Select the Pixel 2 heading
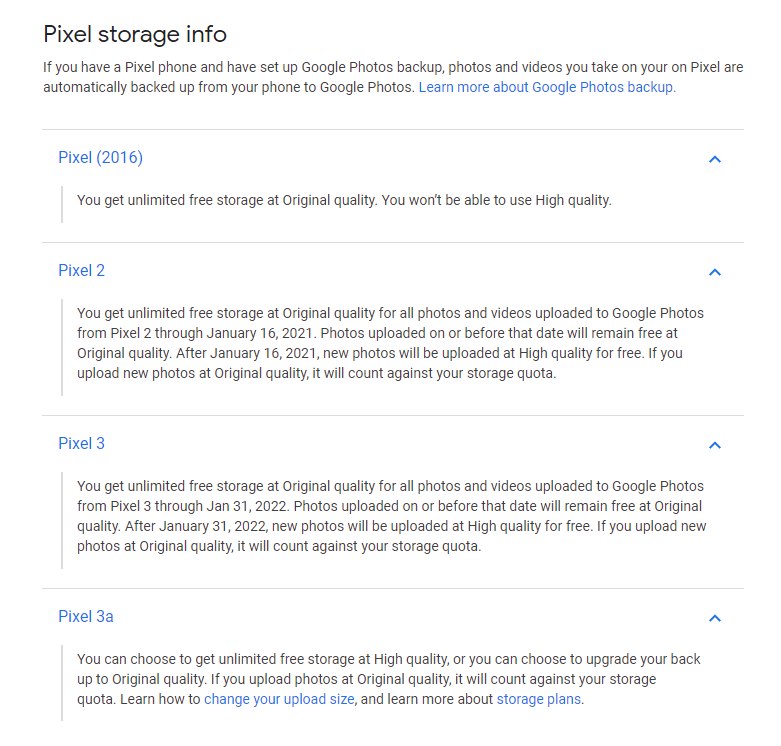The width and height of the screenshot is (781, 746). [x=81, y=271]
